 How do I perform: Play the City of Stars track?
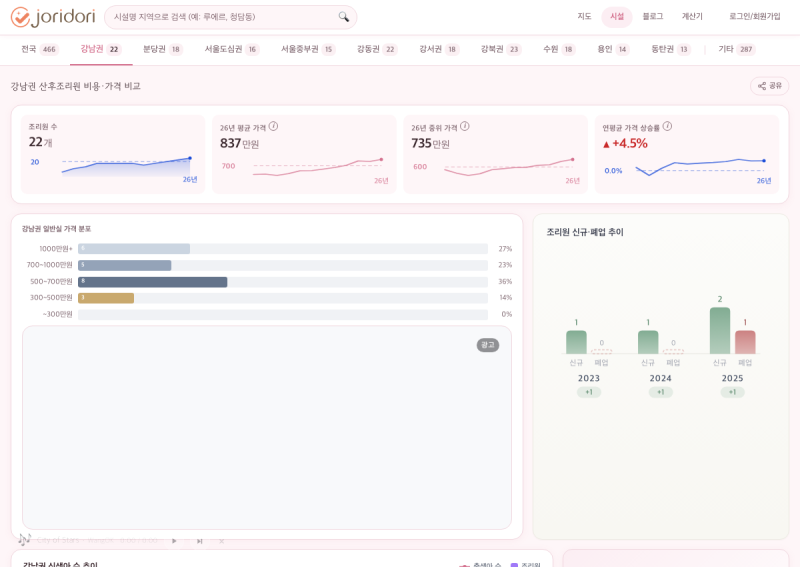(174, 541)
